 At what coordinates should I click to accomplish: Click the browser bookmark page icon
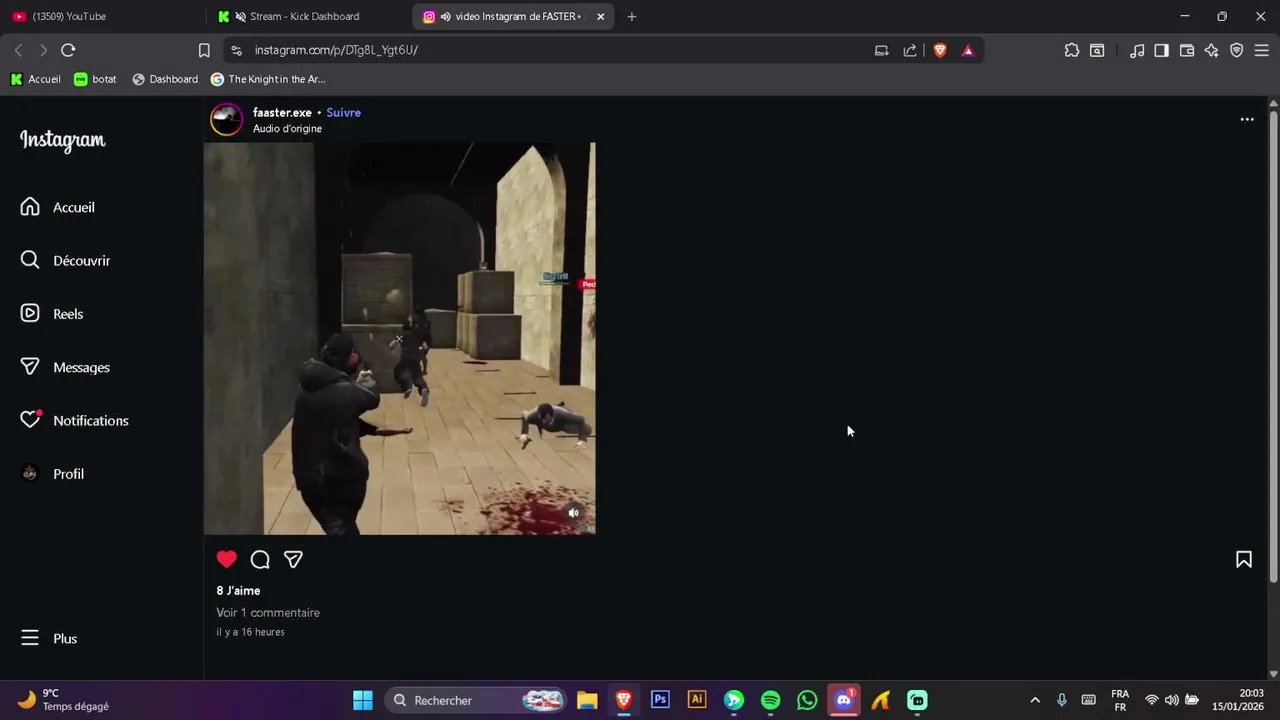pos(204,50)
